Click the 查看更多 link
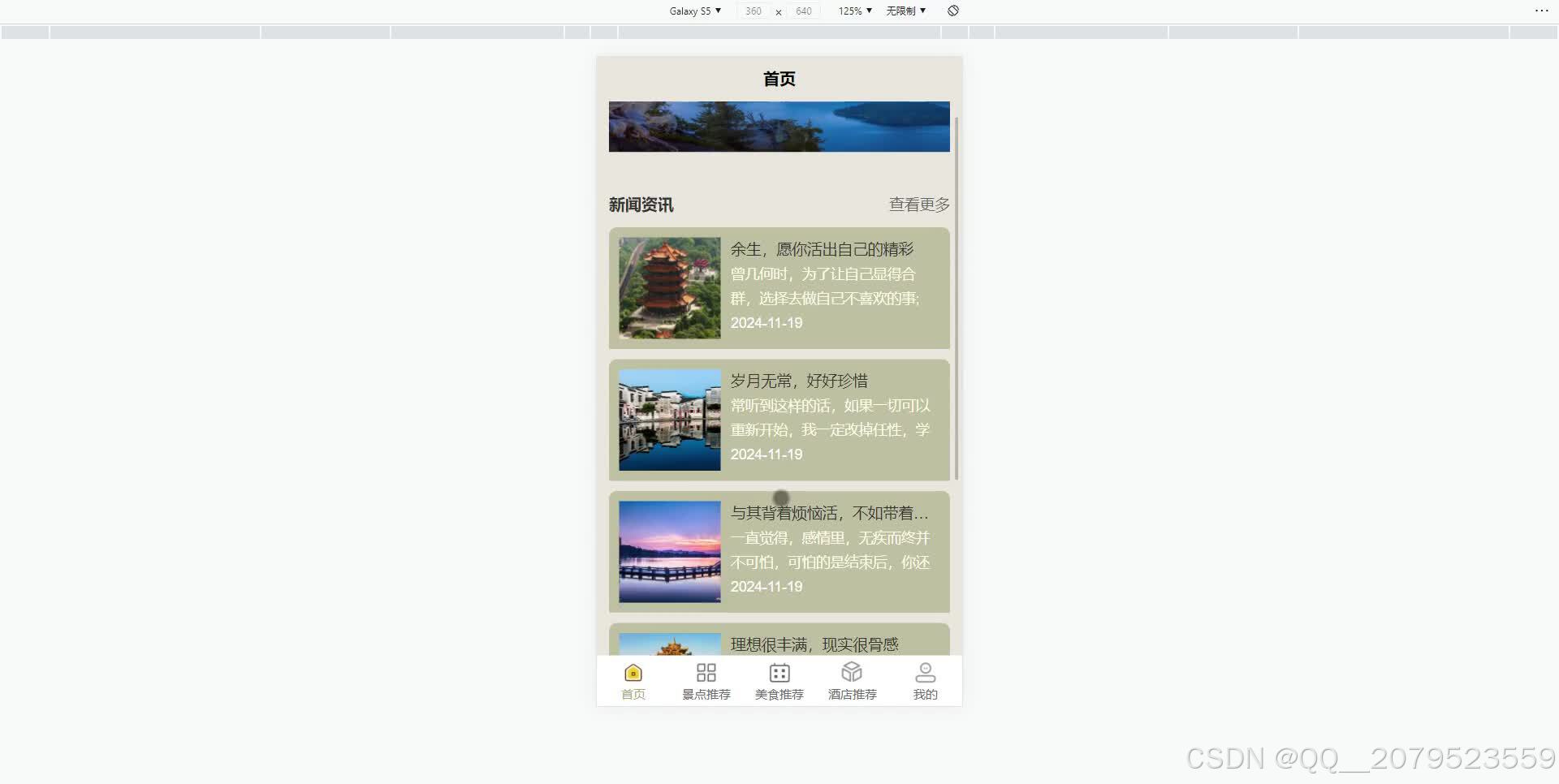The image size is (1559, 784). click(919, 205)
